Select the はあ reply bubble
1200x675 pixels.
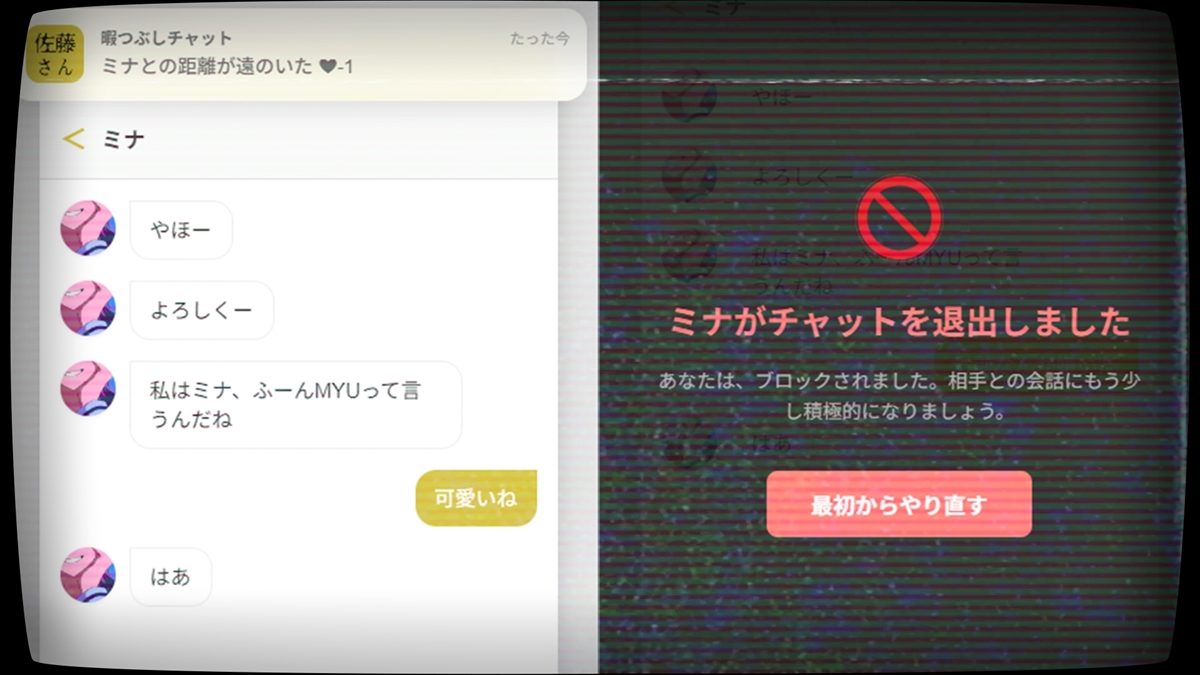pos(170,577)
